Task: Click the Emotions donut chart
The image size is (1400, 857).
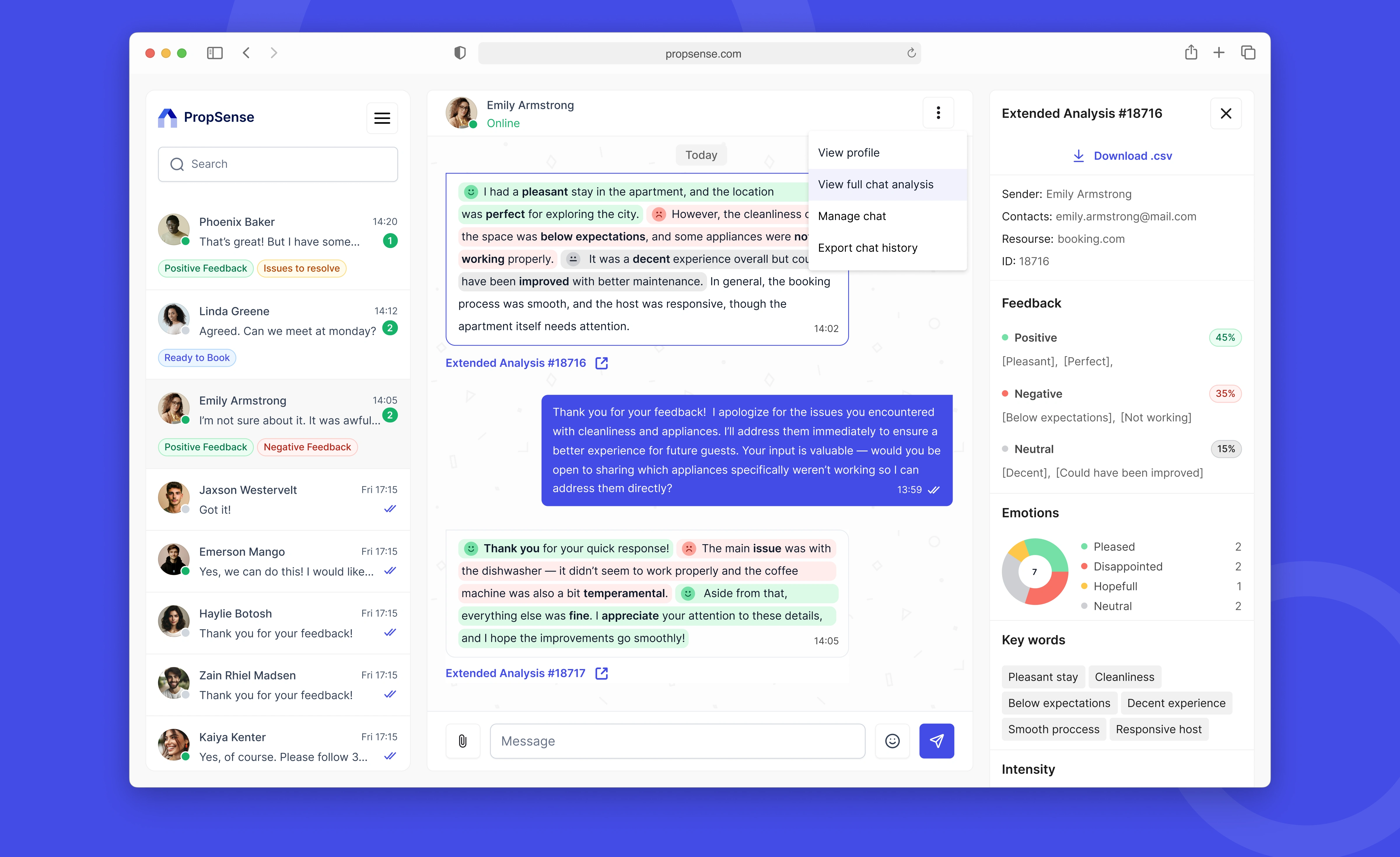Action: (x=1035, y=572)
